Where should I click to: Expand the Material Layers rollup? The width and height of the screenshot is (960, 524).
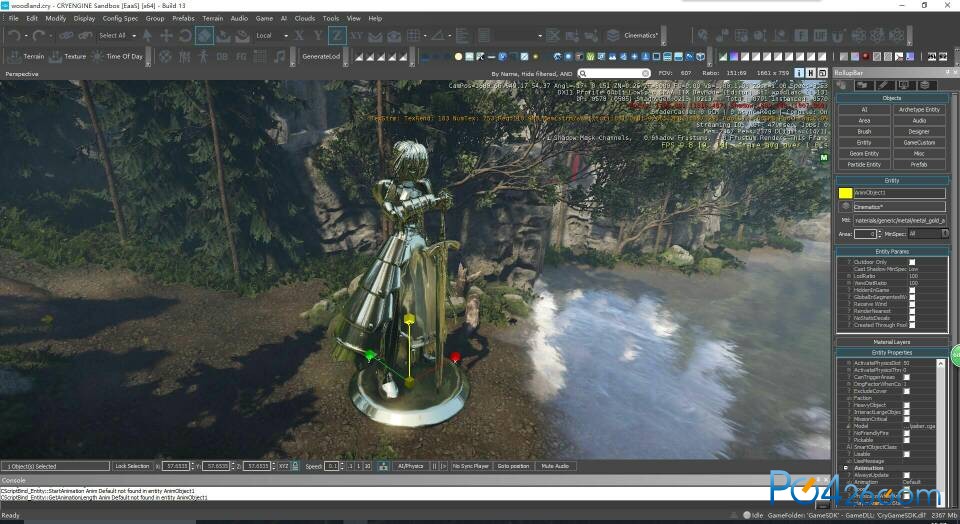coord(892,342)
